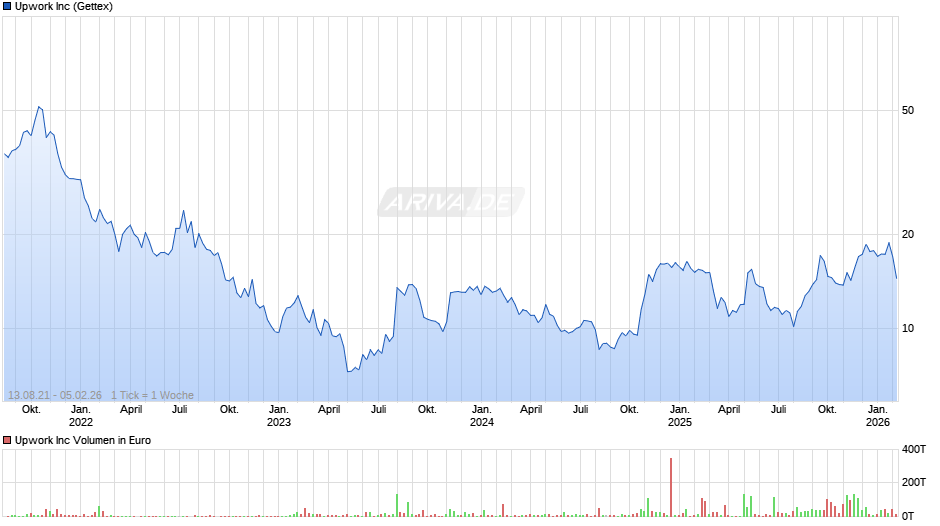Click the 'Jan. 2026' time axis label
Screen dimensions: 940x526
[878, 416]
